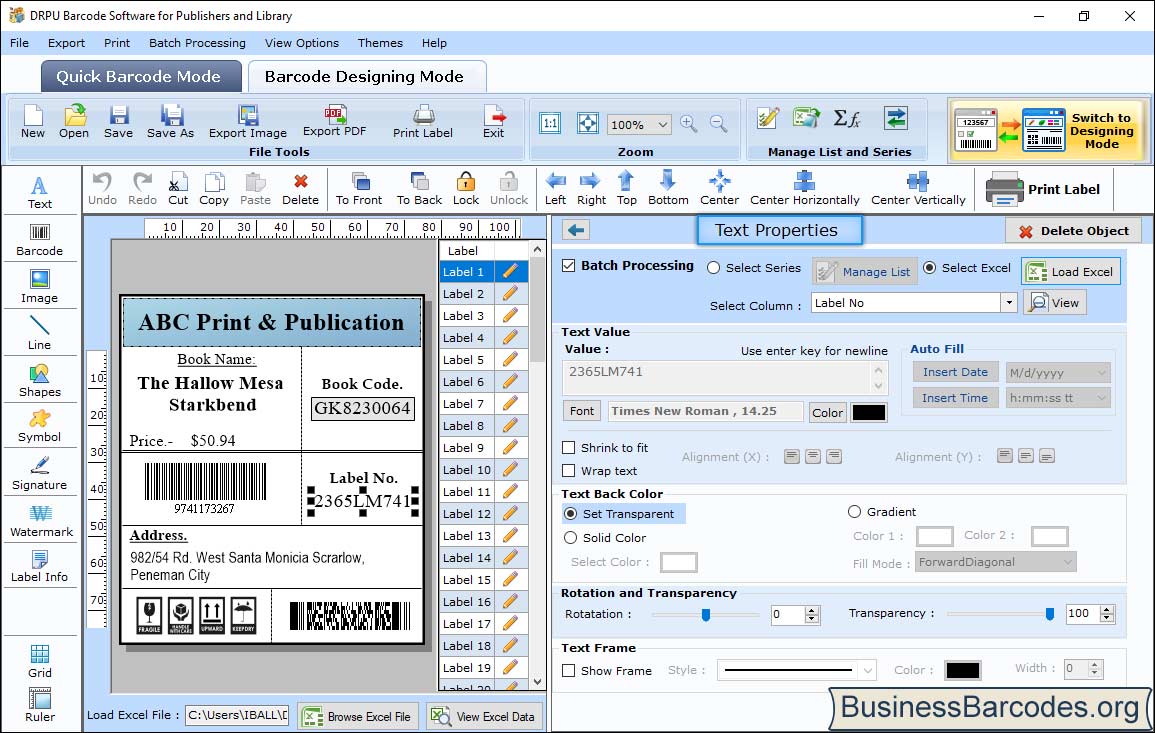This screenshot has width=1155, height=733.
Task: Select the Image tool in sidebar
Action: click(40, 287)
